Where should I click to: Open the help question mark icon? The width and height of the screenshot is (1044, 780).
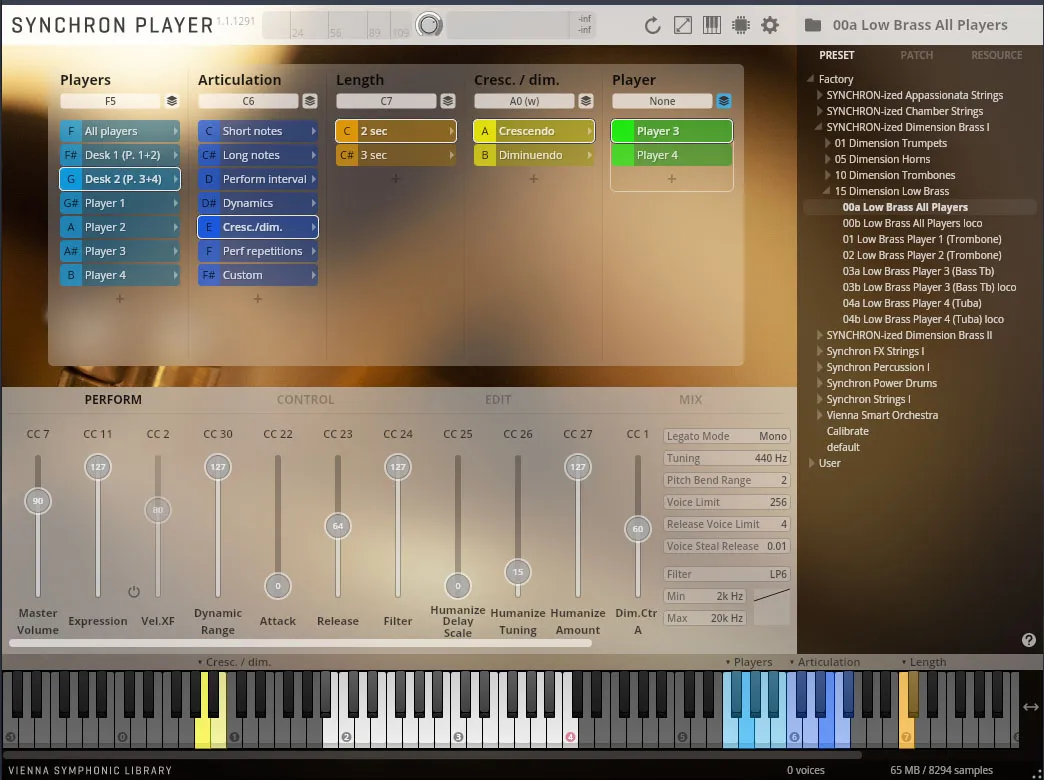coord(1029,640)
